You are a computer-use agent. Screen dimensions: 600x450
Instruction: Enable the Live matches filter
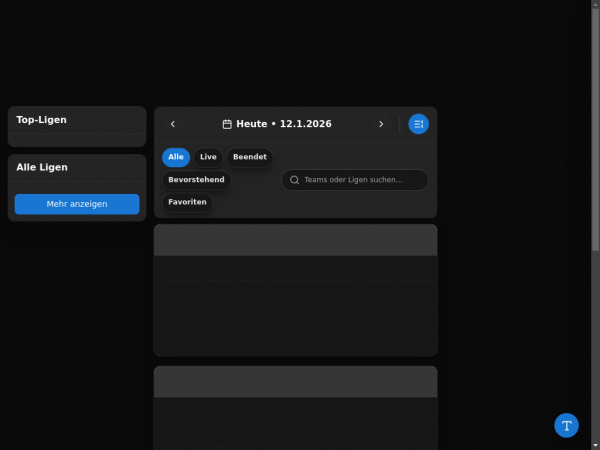click(208, 157)
